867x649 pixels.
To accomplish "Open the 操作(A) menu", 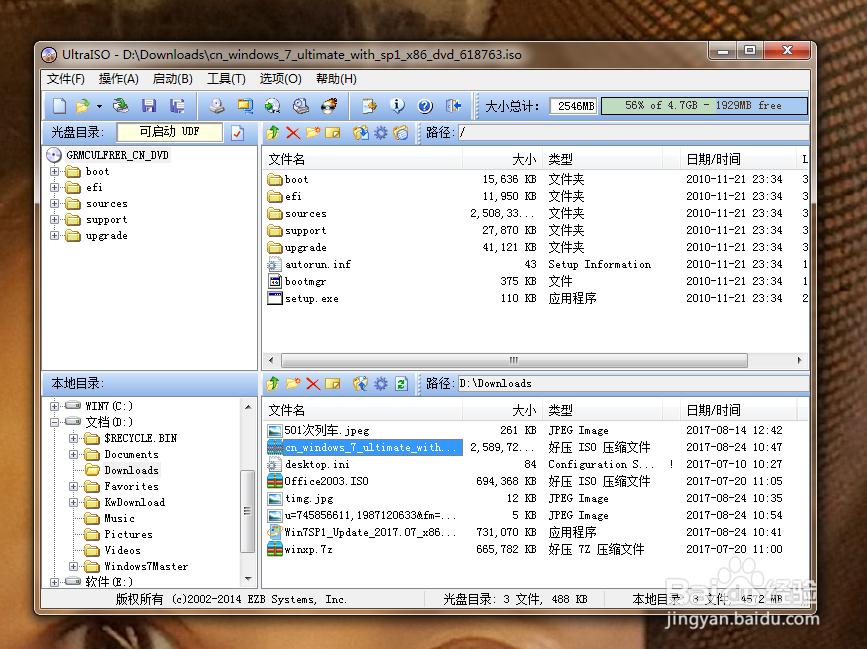I will 118,79.
